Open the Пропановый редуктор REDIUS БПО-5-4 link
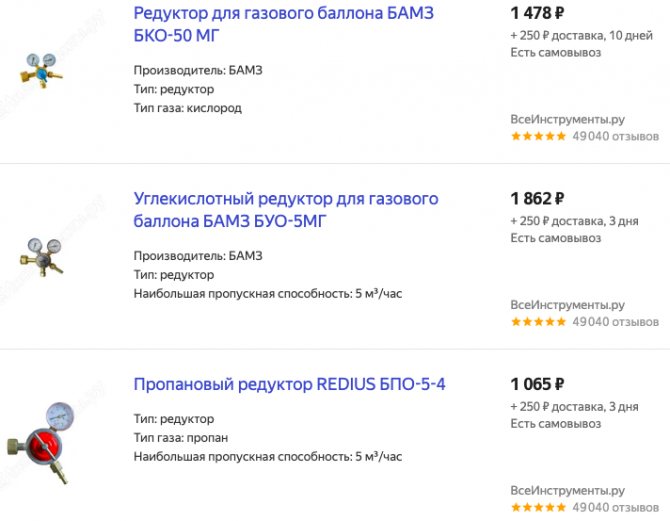Screen dimensions: 670x521 pyautogui.click(x=289, y=384)
